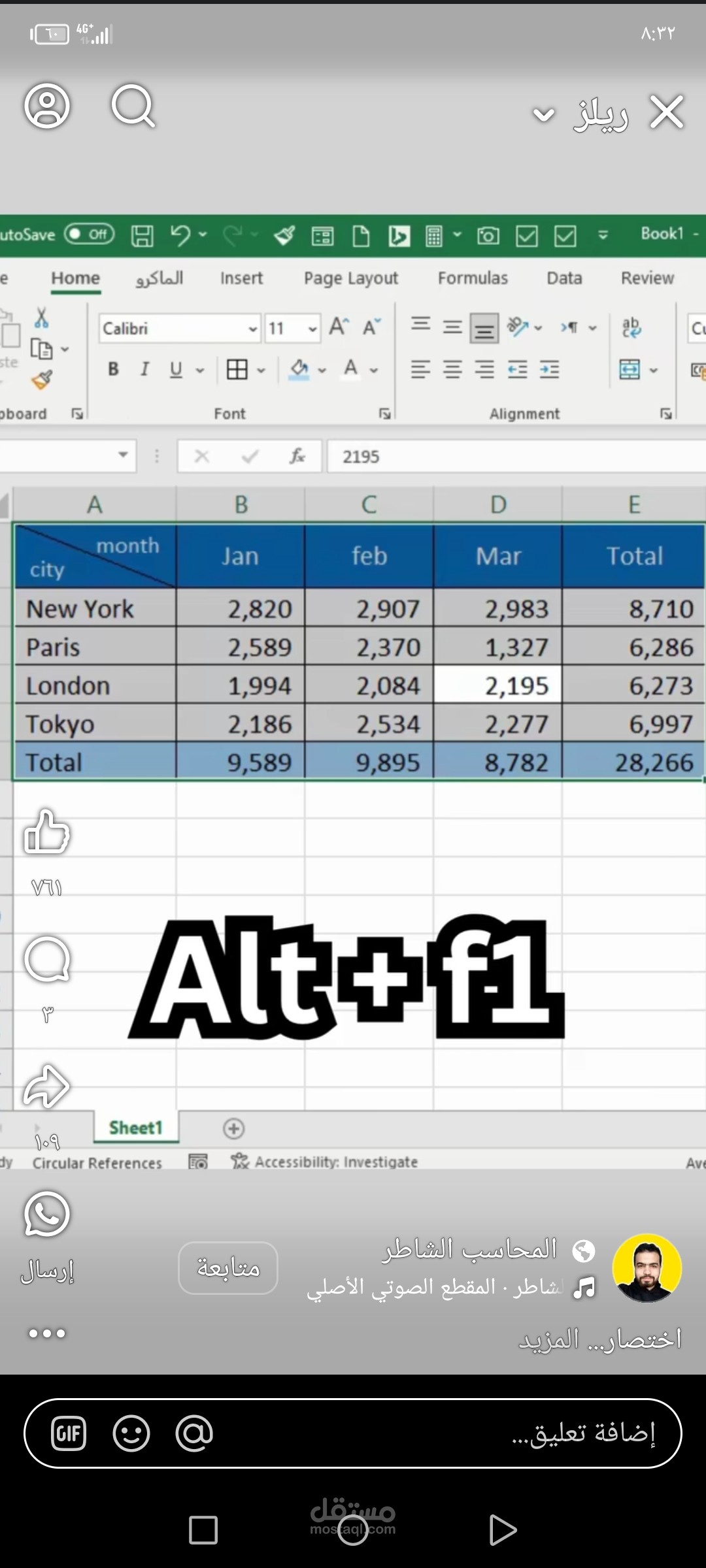Open the Calibri font name dropdown
The width and height of the screenshot is (706, 1568).
(253, 329)
